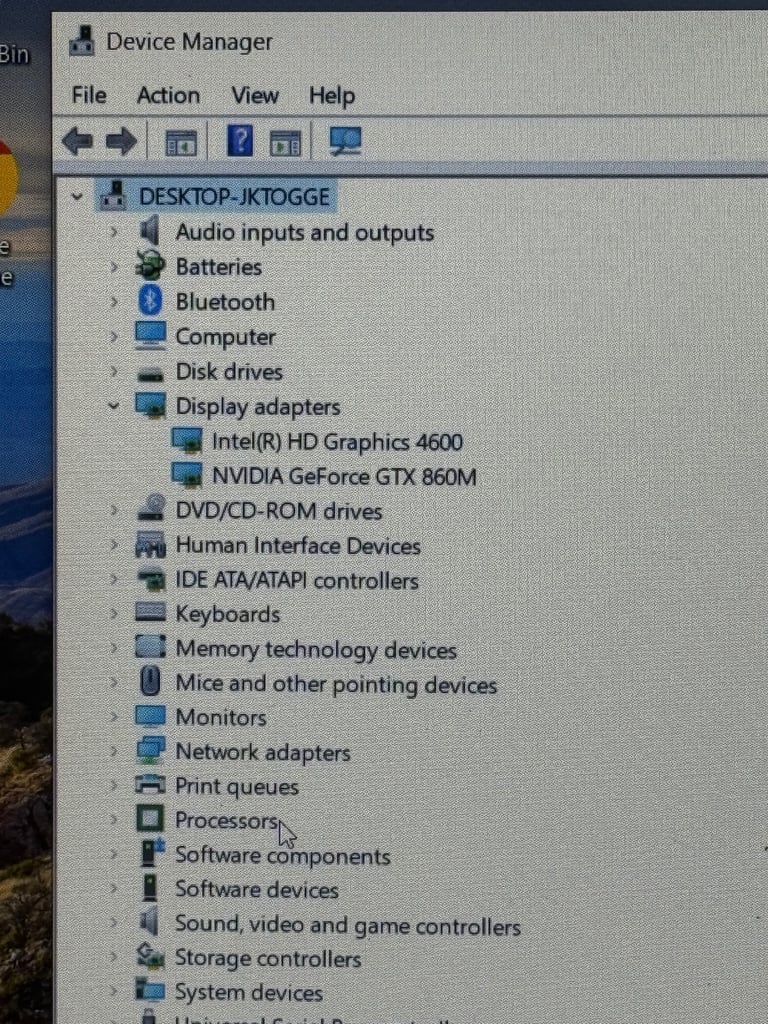Click the Processors chip icon
Screen dimensions: 768x1024
150,818
